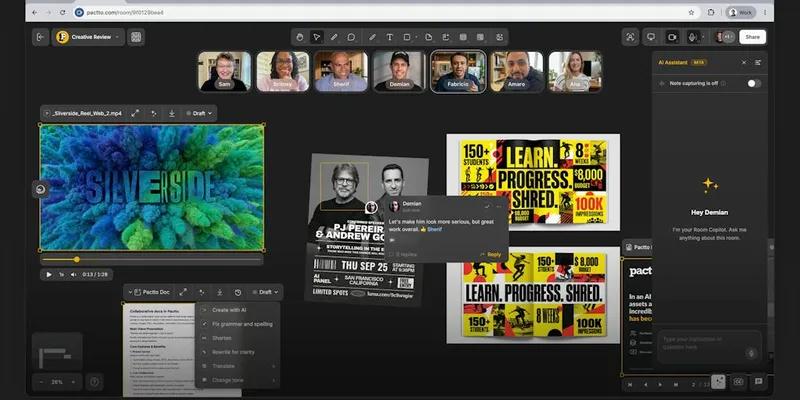Viewport: 800px width, 400px height.
Task: Expand Pactto Doc to fullscreen
Action: pyautogui.click(x=183, y=292)
